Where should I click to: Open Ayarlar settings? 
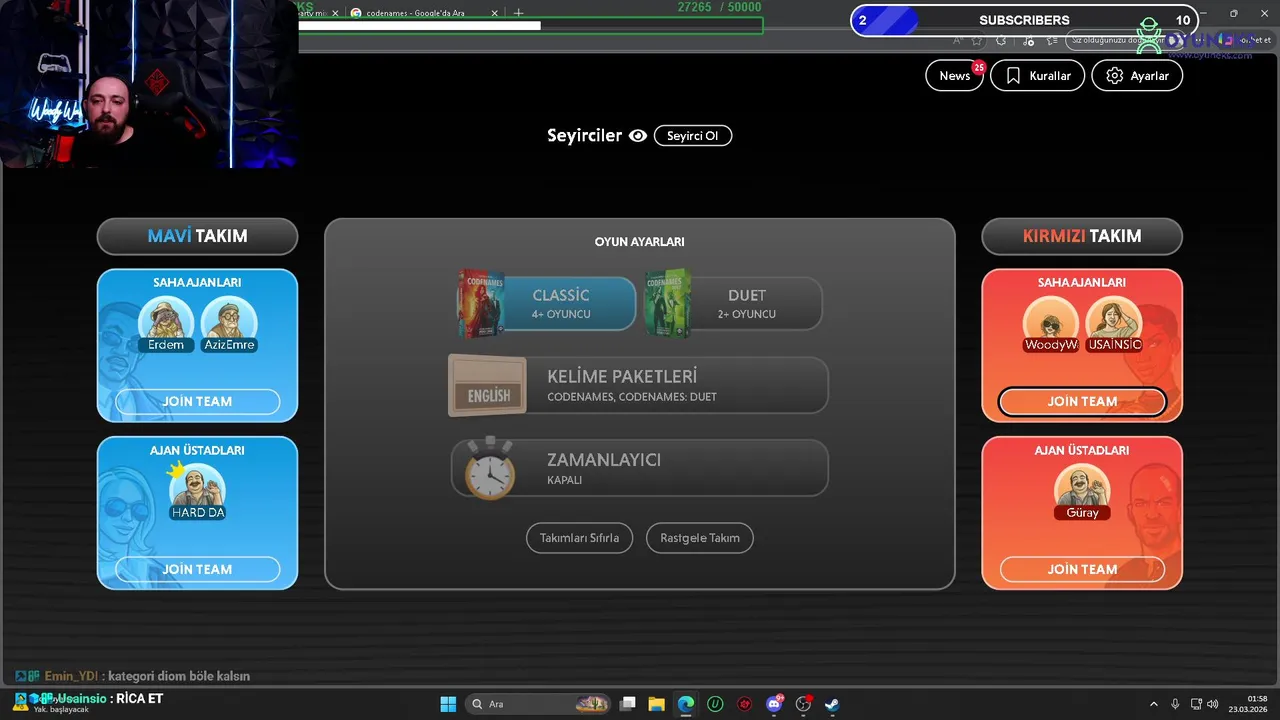coord(1137,76)
